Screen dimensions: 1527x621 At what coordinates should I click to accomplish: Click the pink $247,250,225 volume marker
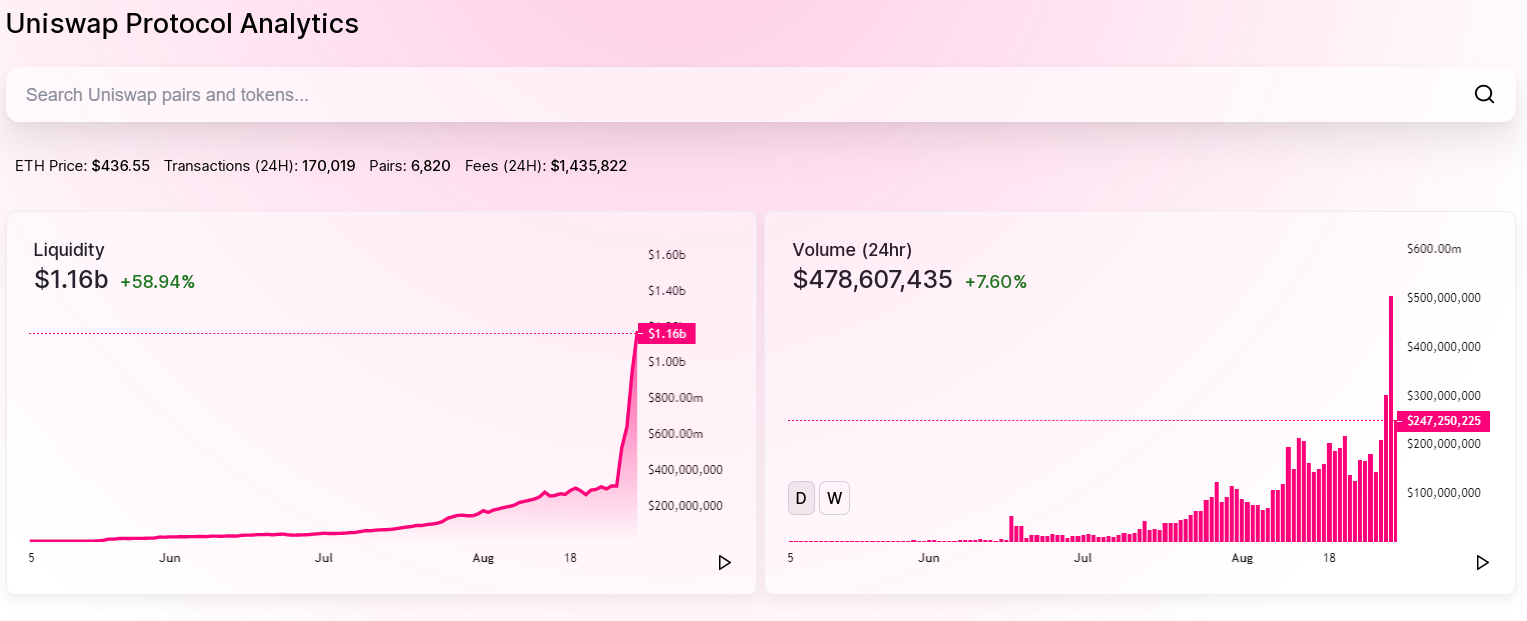pos(1443,421)
